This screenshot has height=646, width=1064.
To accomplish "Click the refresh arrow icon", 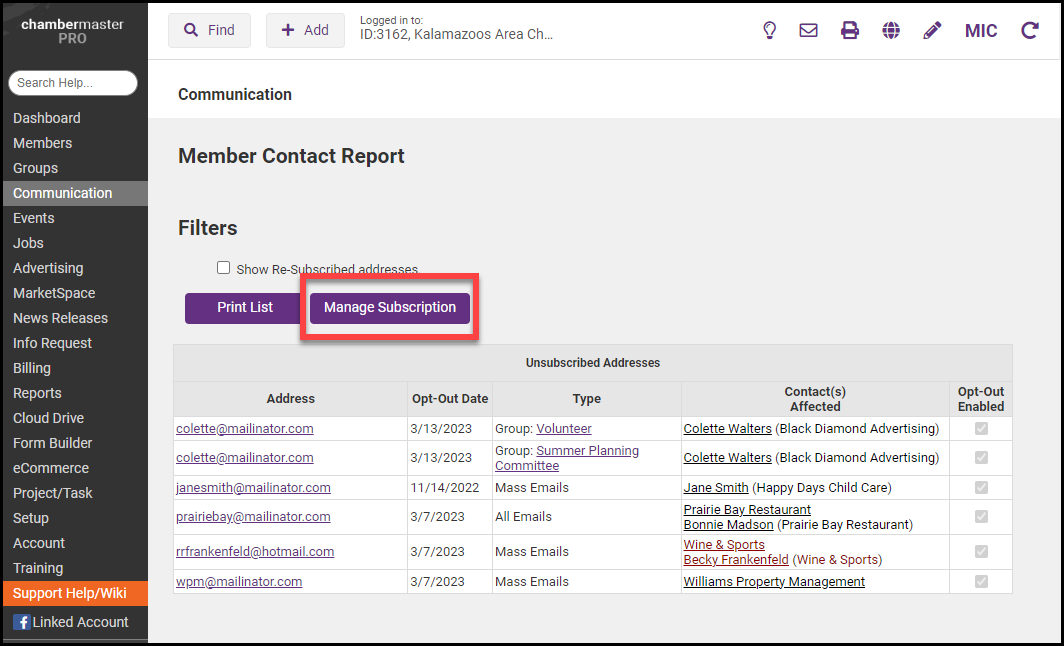I will point(1029,30).
